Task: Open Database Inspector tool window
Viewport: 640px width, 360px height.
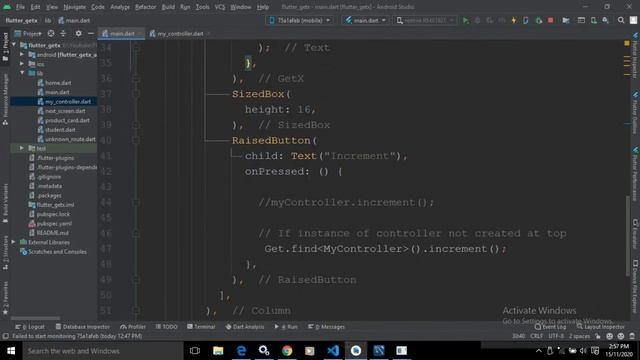Action: (82, 327)
